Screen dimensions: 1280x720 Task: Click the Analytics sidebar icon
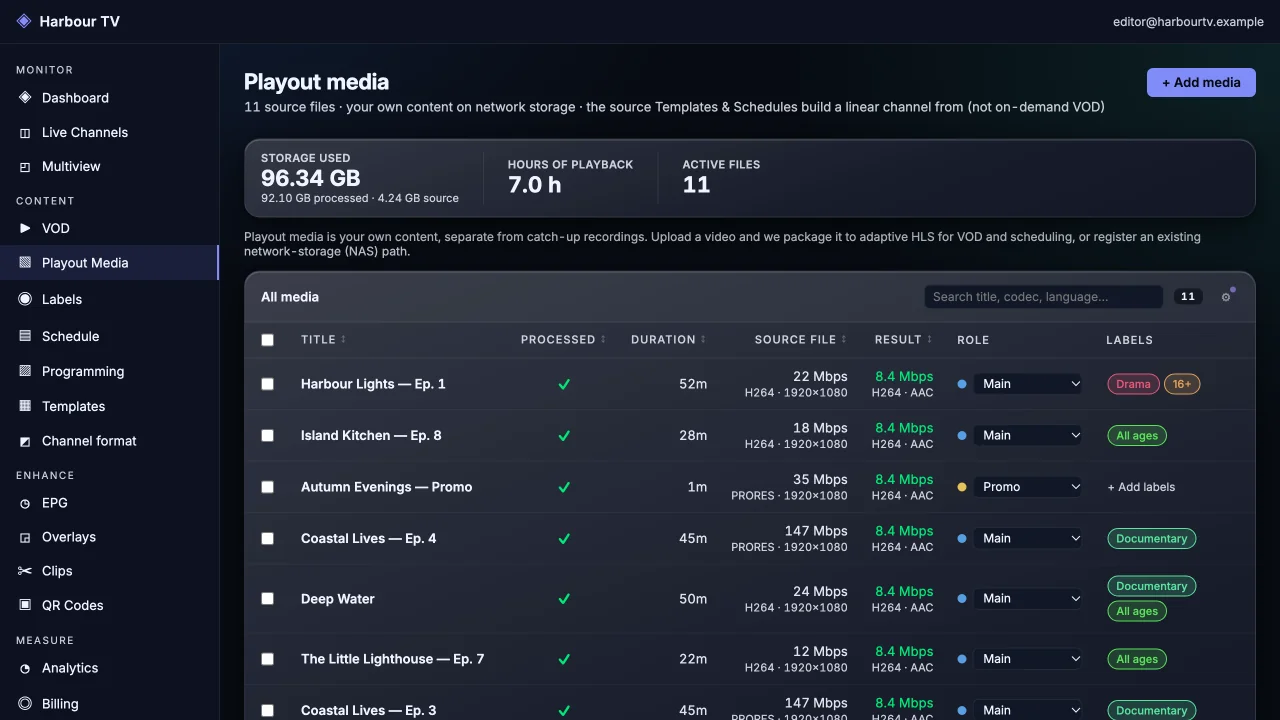[x=25, y=668]
